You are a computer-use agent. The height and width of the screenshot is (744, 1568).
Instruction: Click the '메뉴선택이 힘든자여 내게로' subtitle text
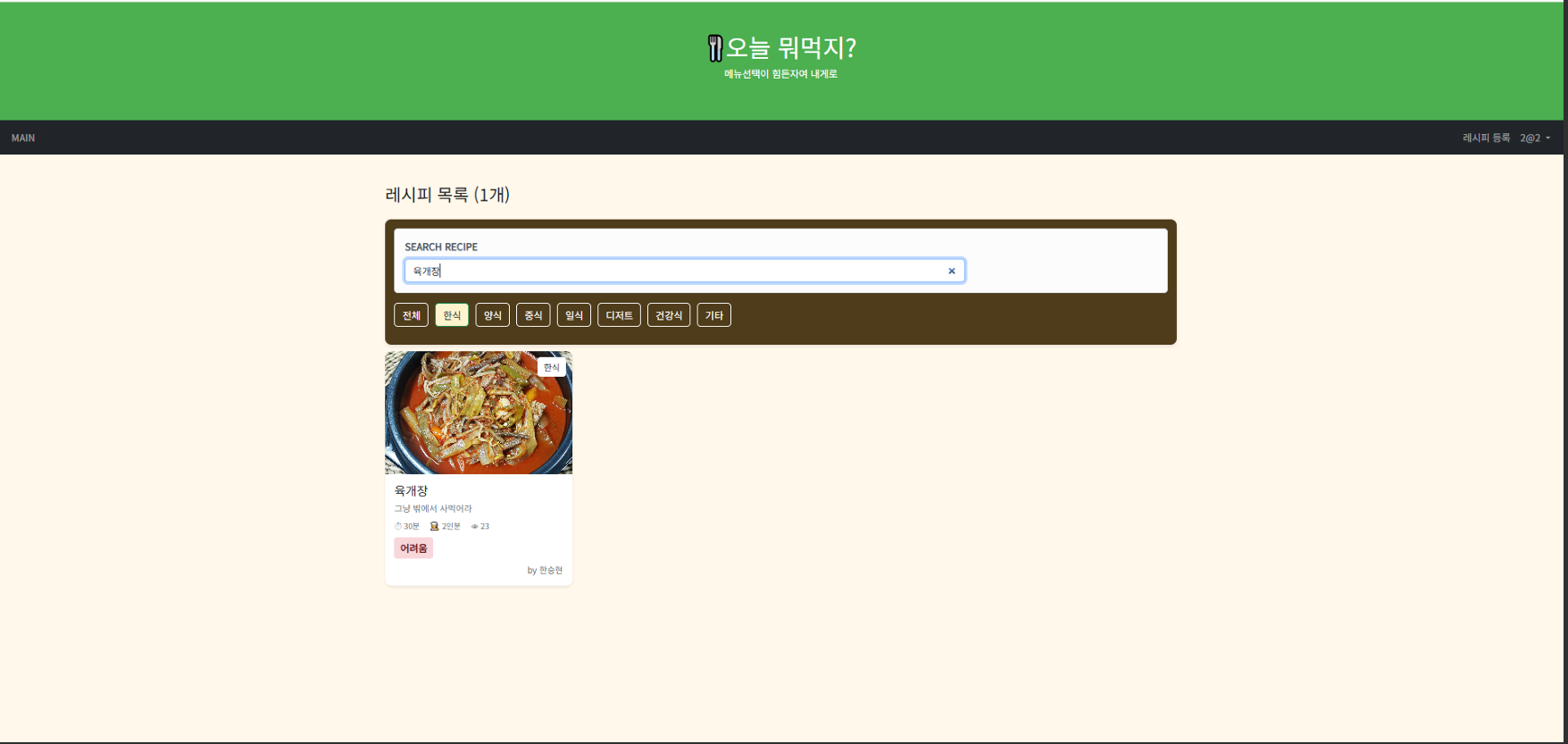tap(780, 74)
